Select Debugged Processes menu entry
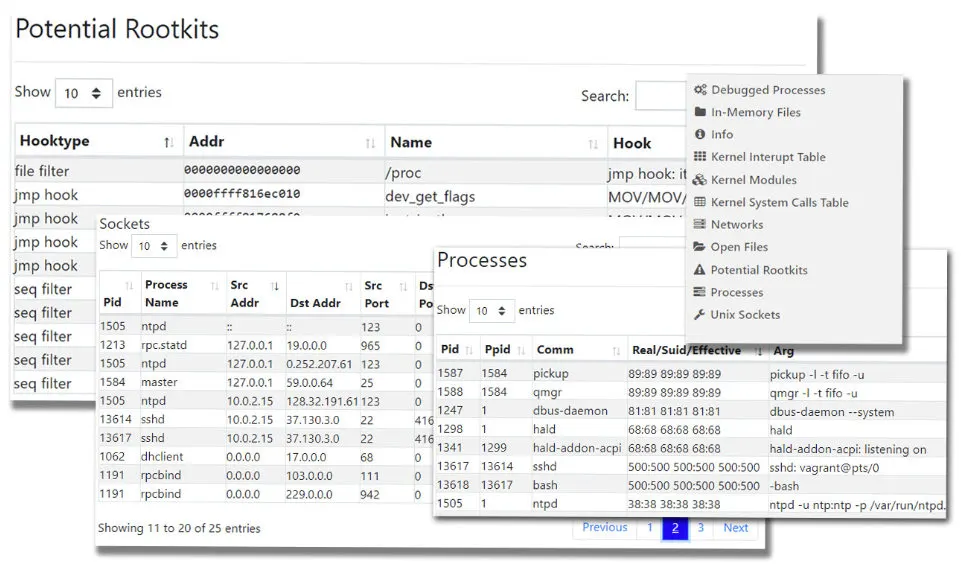This screenshot has height=581, width=961. pos(768,89)
